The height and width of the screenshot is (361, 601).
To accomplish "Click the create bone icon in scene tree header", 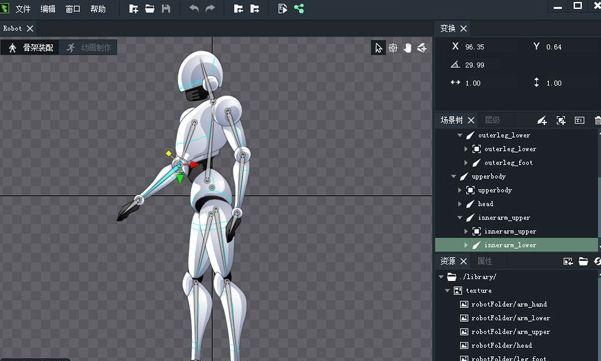I will (542, 120).
